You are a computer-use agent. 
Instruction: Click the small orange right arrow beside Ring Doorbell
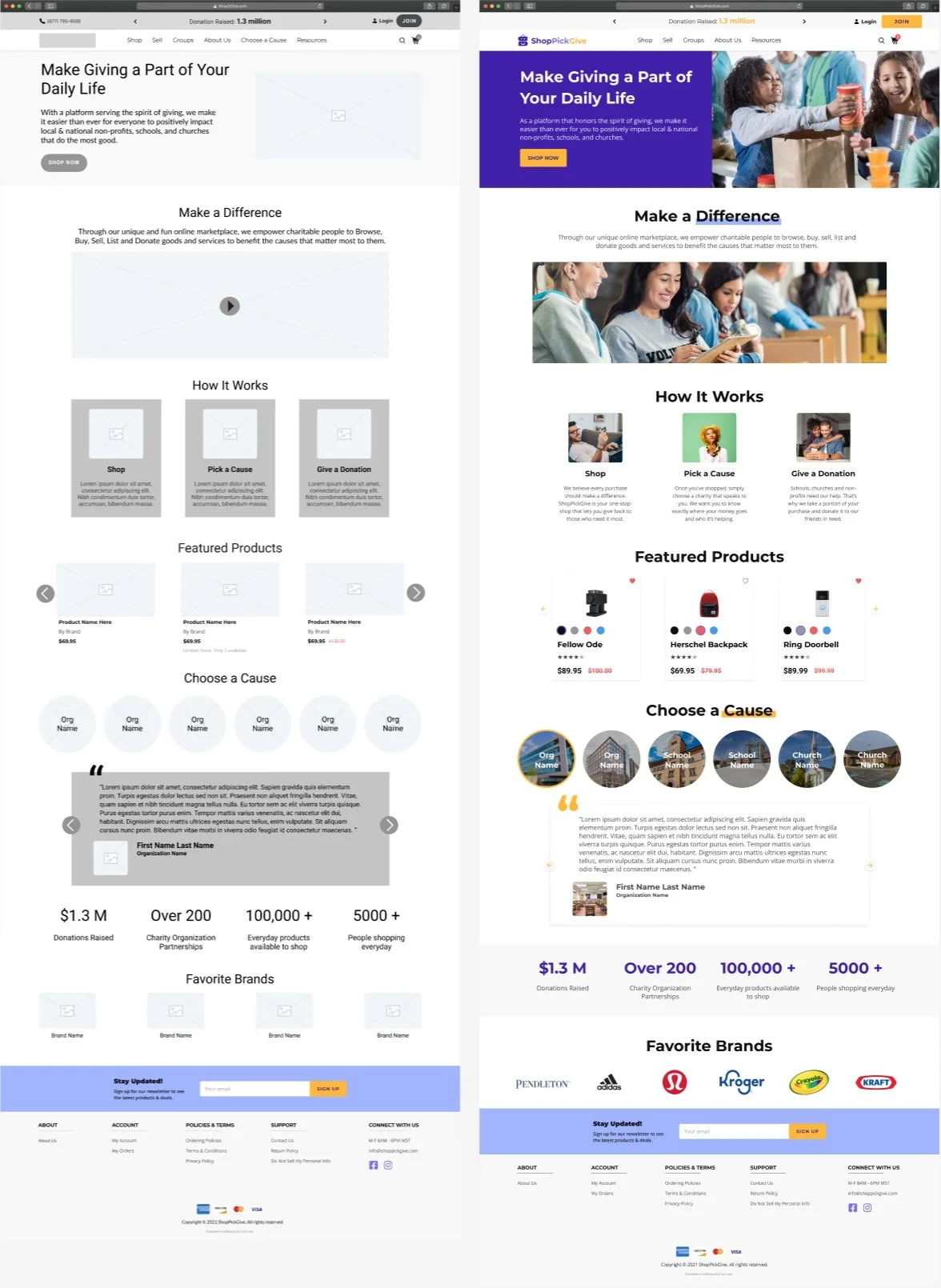click(875, 609)
